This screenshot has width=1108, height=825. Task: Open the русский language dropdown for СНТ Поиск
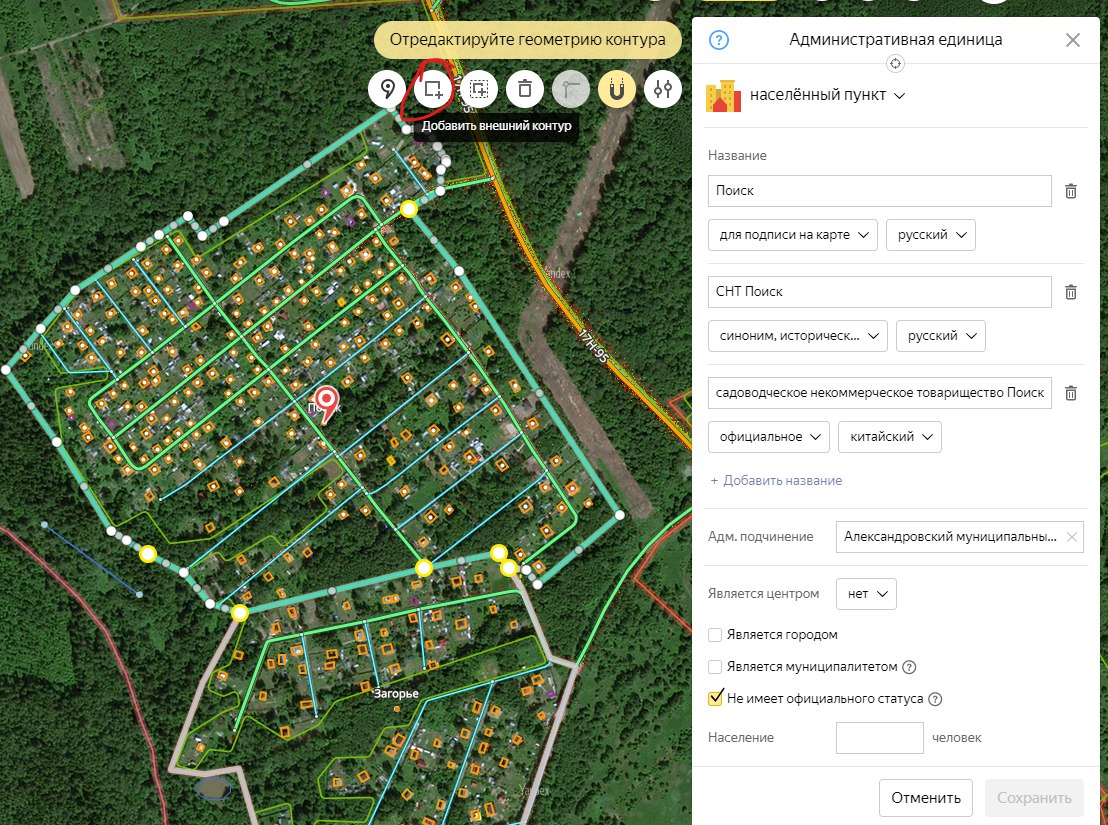pyautogui.click(x=941, y=336)
